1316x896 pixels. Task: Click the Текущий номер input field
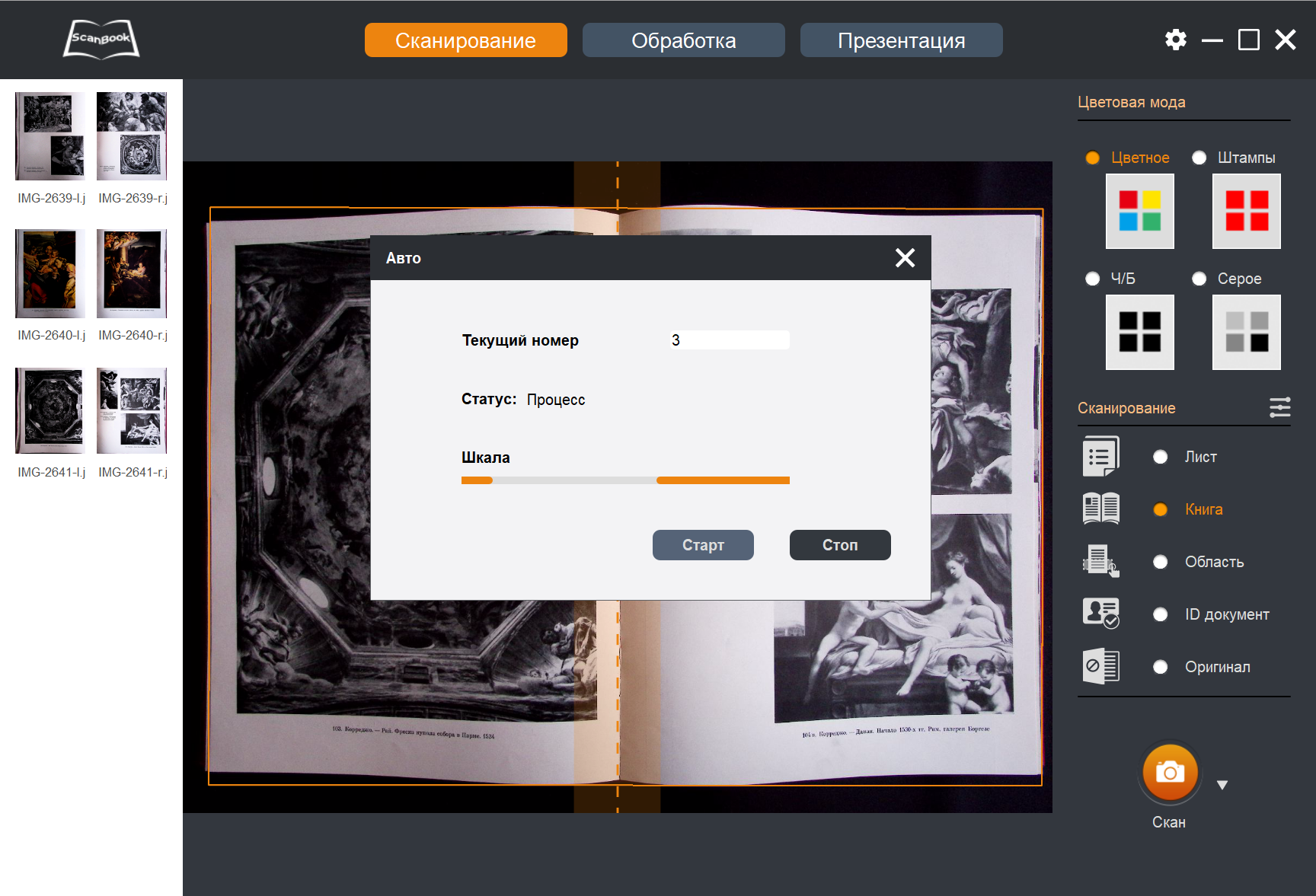tap(730, 340)
